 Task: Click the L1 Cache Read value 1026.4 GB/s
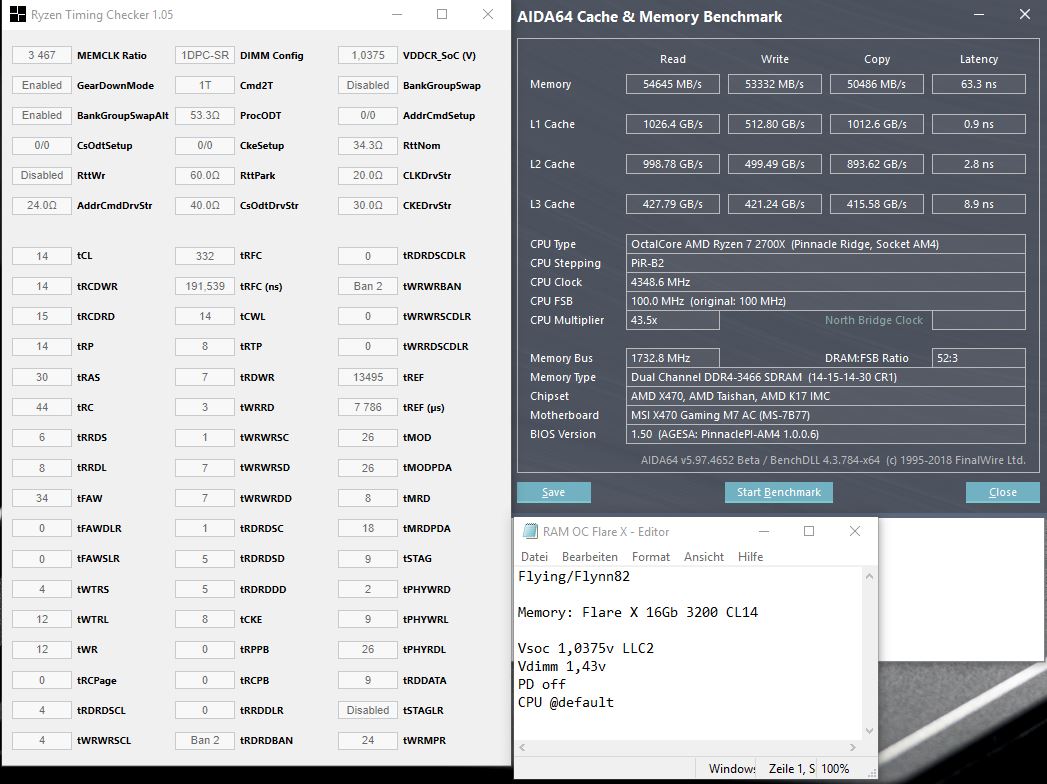[672, 124]
